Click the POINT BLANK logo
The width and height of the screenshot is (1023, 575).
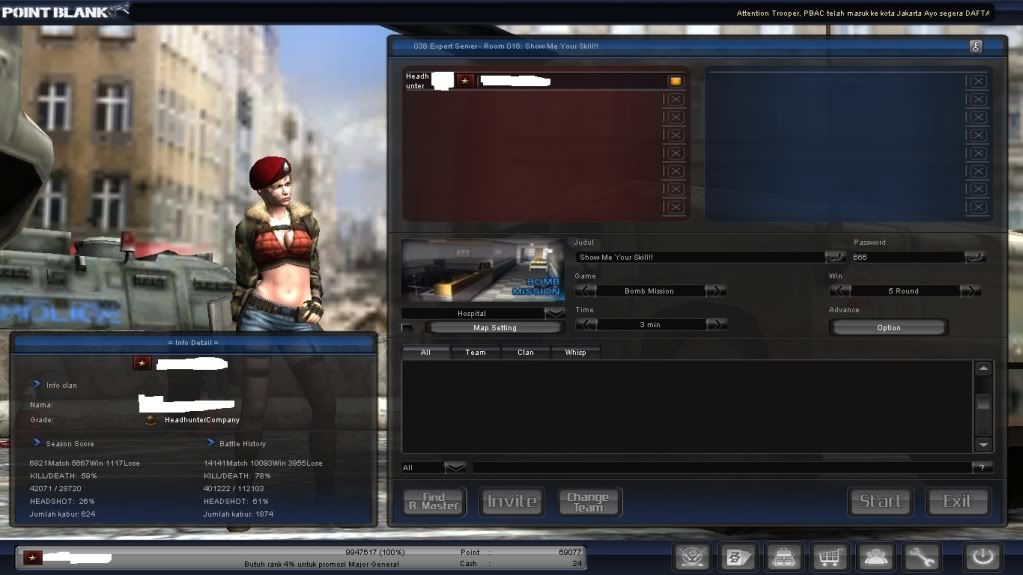[65, 11]
